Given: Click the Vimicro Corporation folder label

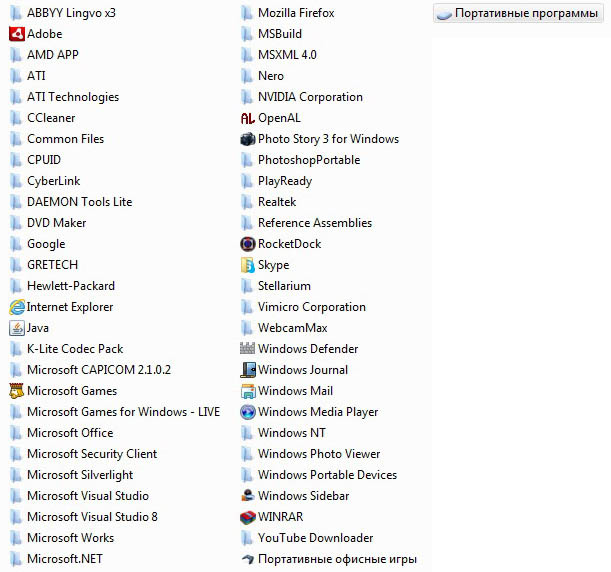Looking at the screenshot, I should pyautogui.click(x=312, y=307).
